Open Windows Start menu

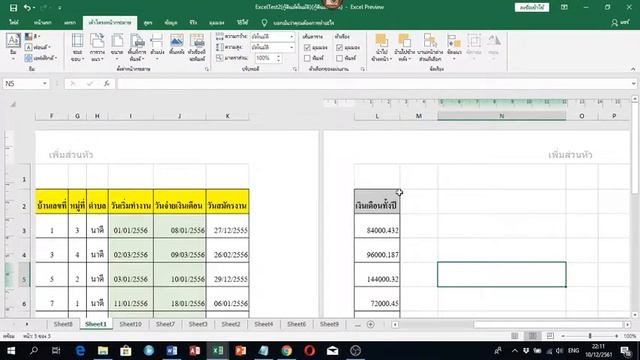tap(11, 351)
